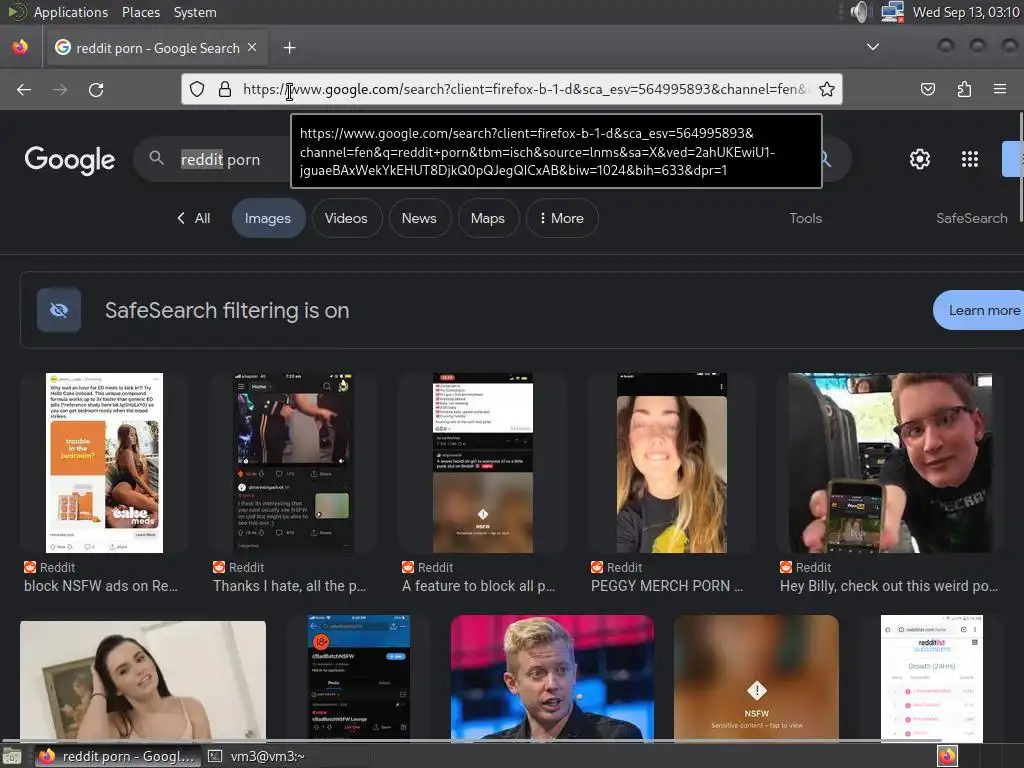
Task: Focus the Google search query text box
Action: tap(220, 159)
